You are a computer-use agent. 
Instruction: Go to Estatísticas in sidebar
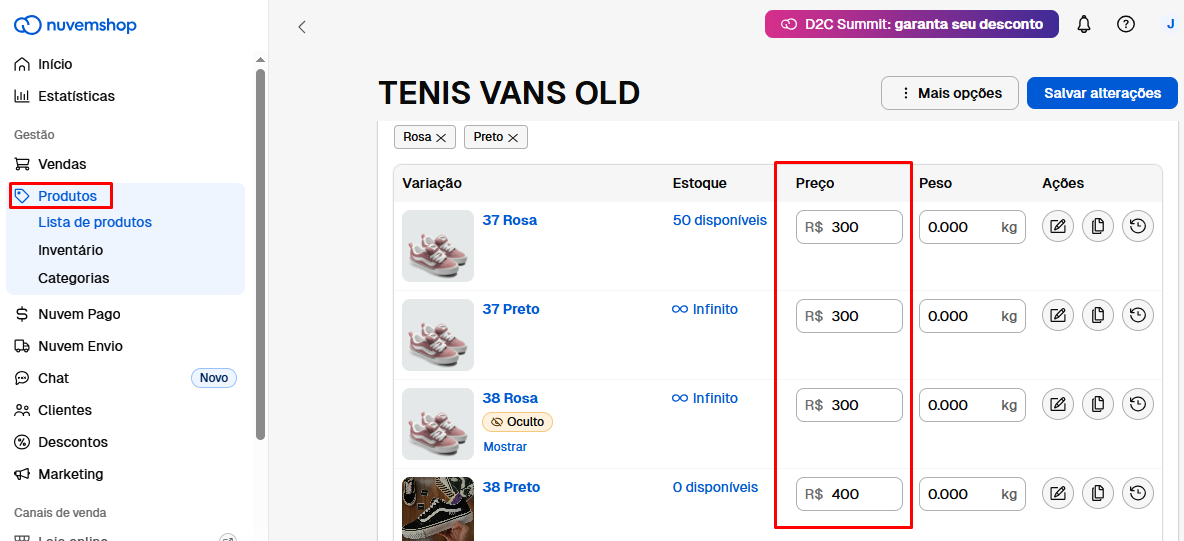pos(76,96)
